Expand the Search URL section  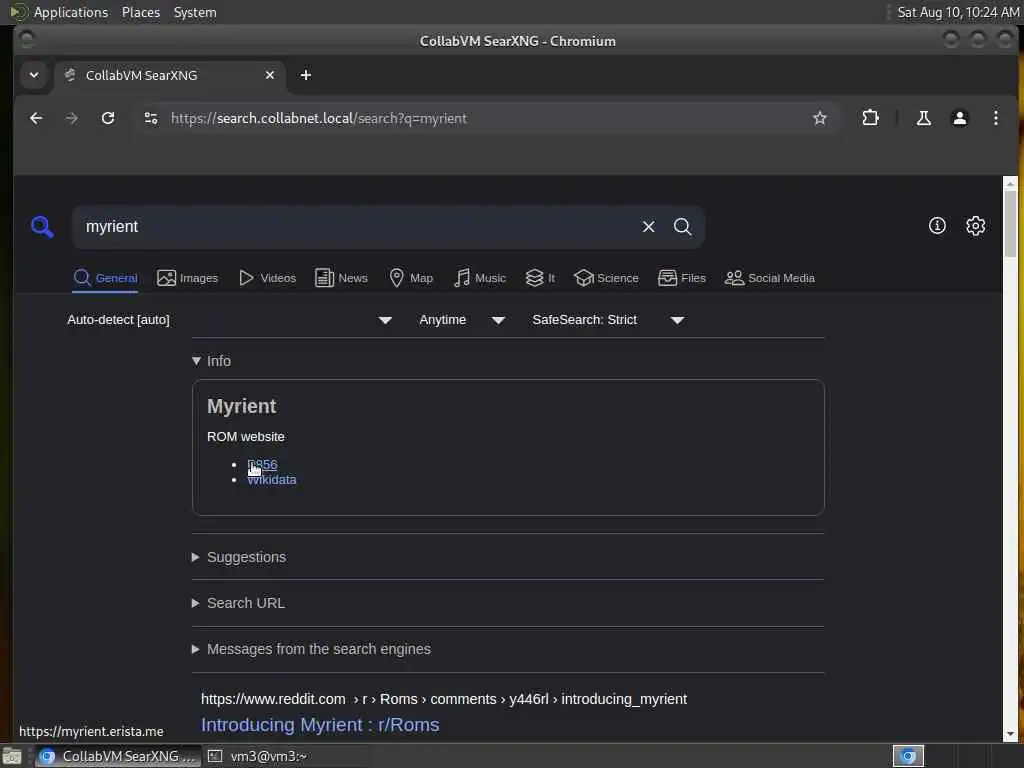238,603
